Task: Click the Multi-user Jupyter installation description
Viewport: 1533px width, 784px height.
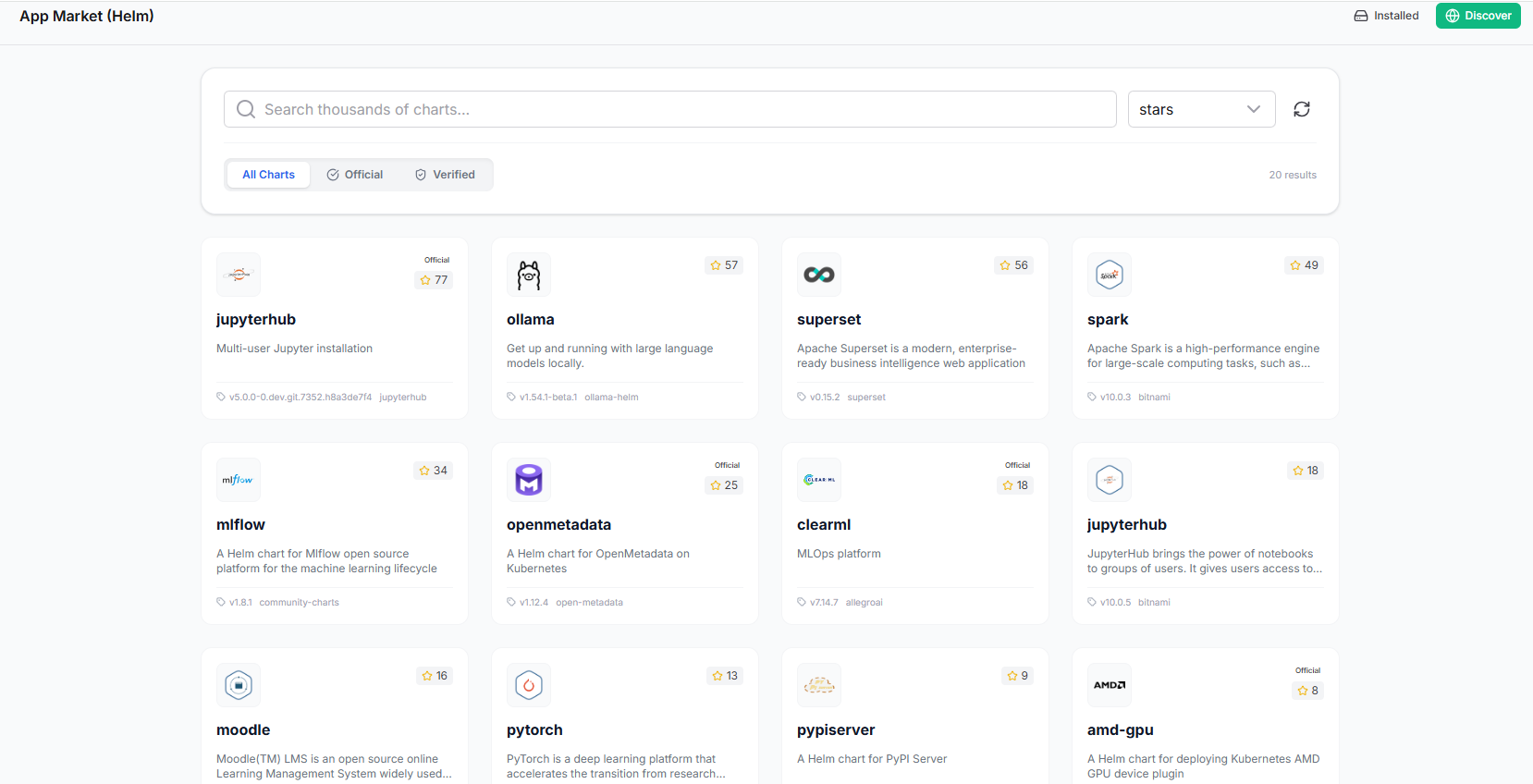Action: 294,349
